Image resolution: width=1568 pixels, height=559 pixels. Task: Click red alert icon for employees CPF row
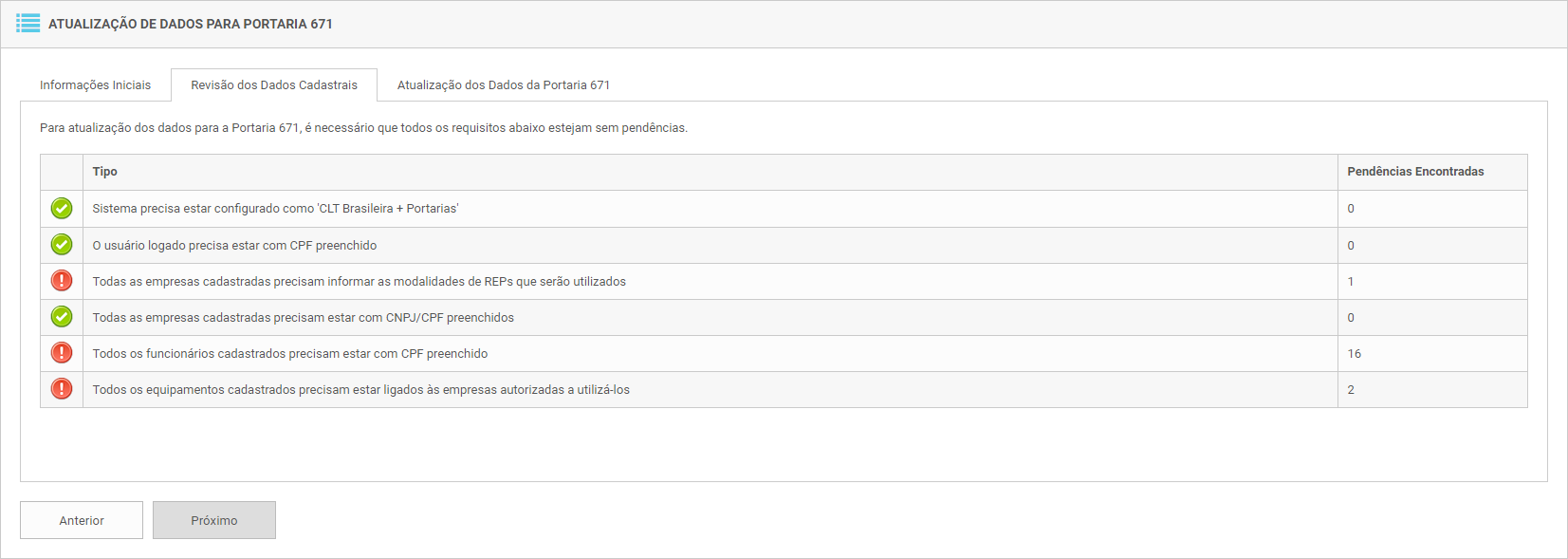[62, 353]
